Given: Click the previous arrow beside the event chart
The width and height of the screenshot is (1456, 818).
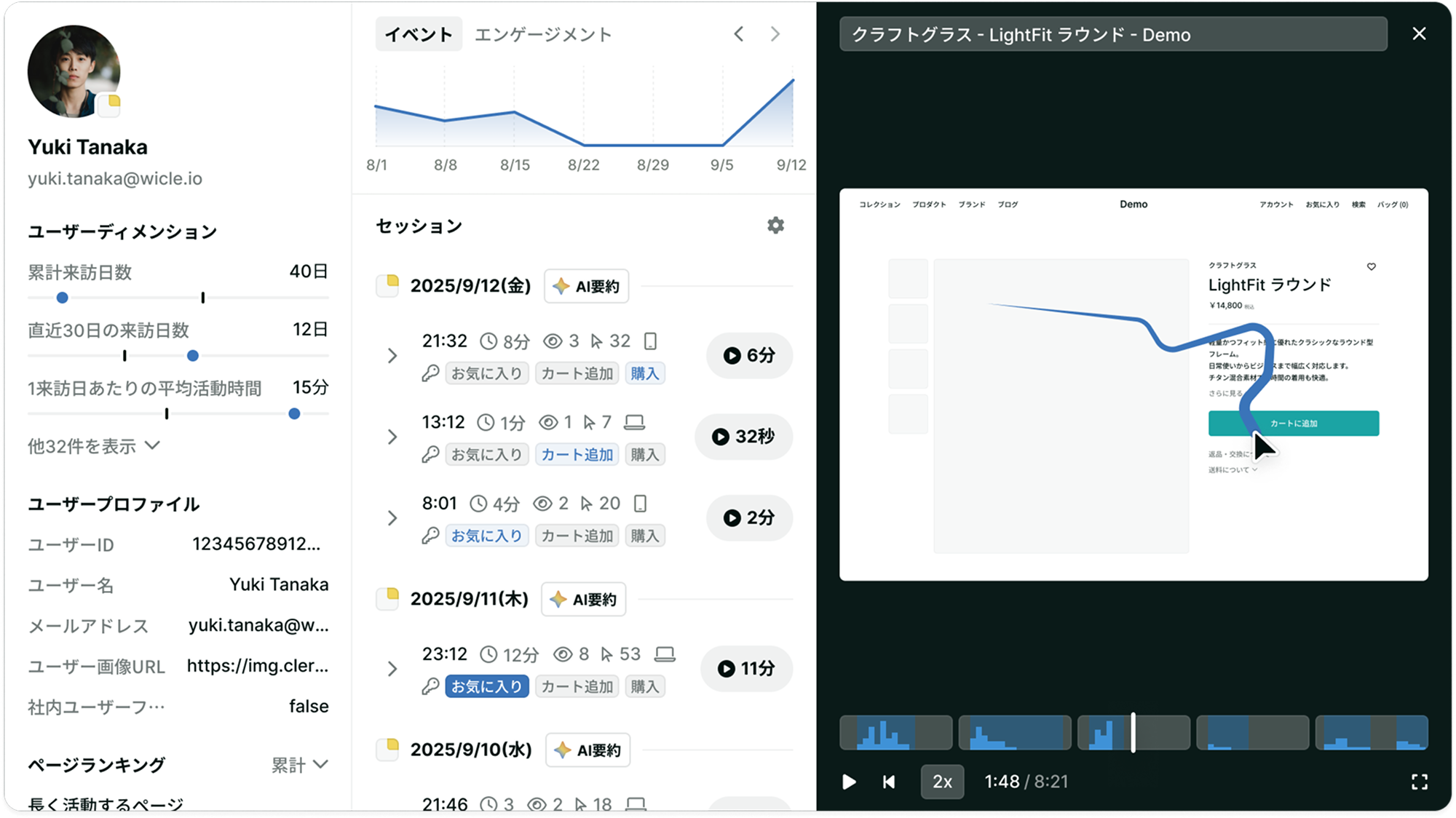Looking at the screenshot, I should (x=738, y=33).
